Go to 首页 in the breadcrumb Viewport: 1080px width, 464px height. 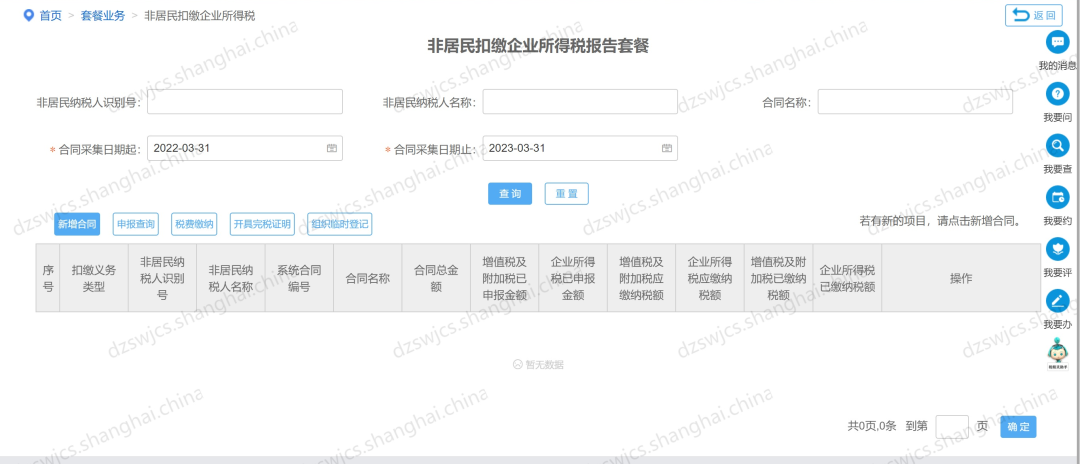pyautogui.click(x=50, y=15)
